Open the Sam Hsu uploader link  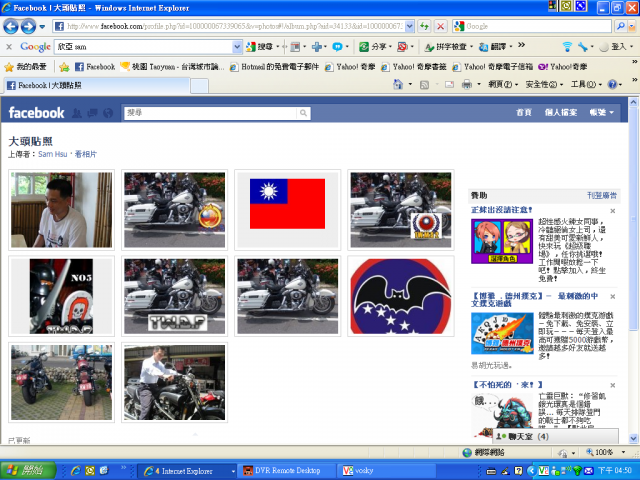point(53,154)
